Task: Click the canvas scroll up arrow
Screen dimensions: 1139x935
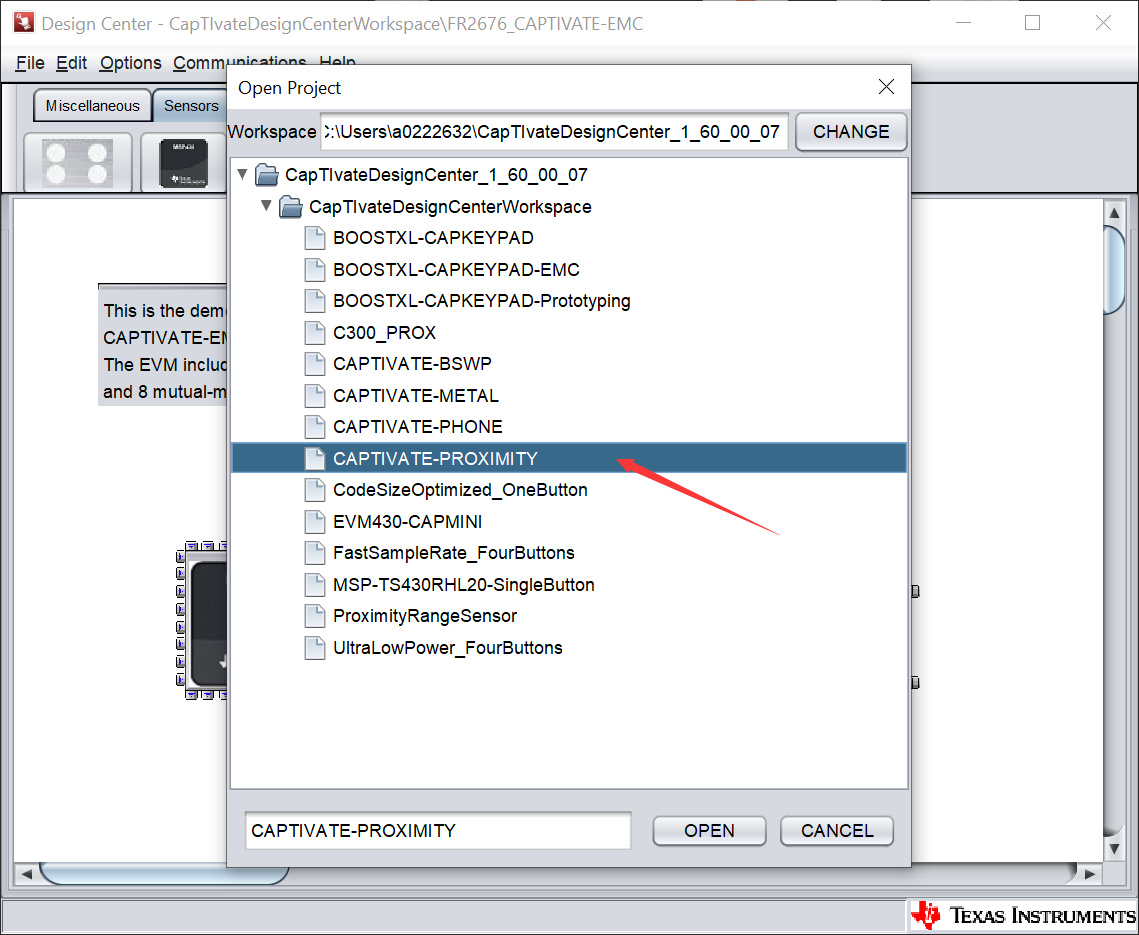Action: [1114, 212]
